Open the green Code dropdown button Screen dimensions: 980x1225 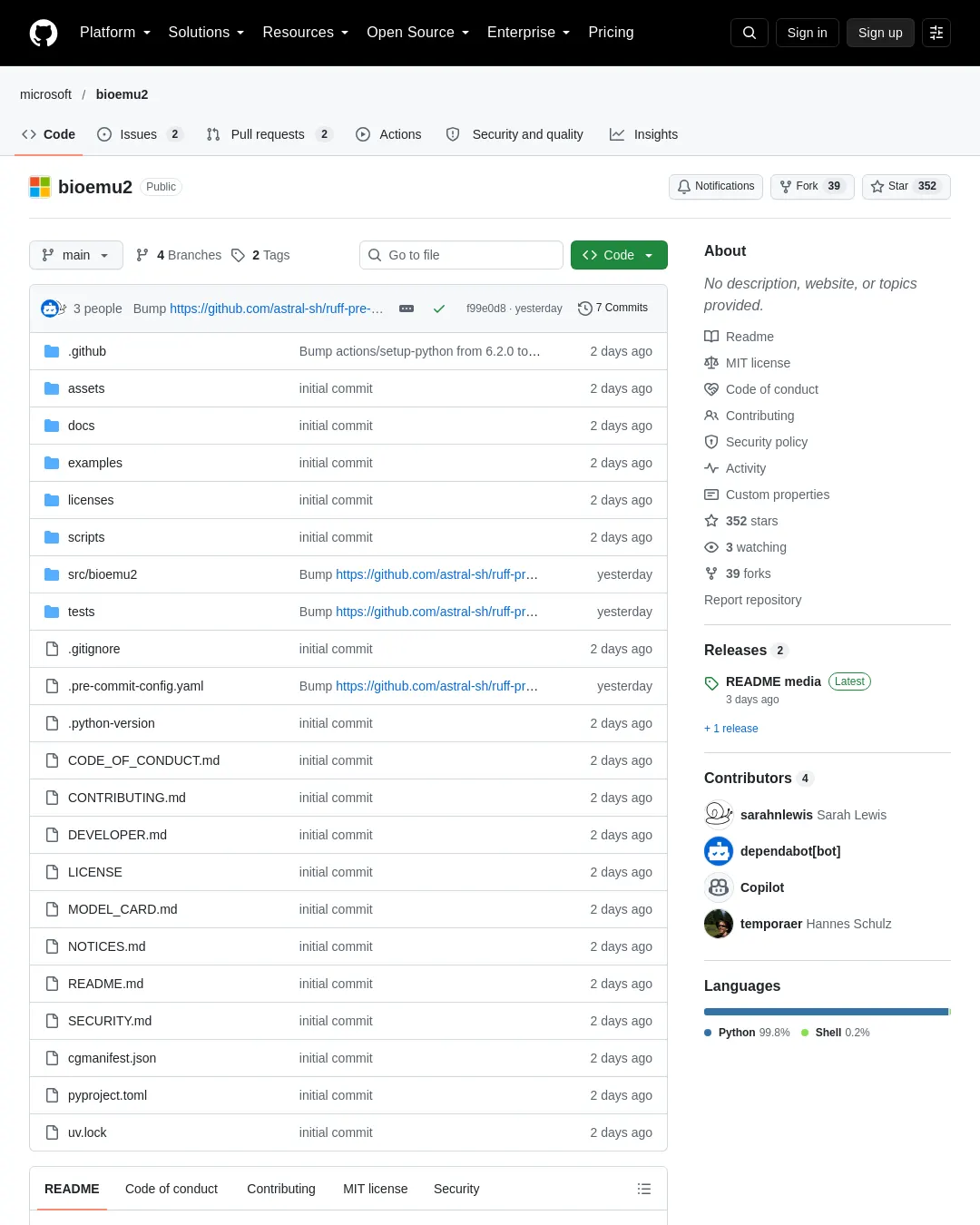pos(619,255)
